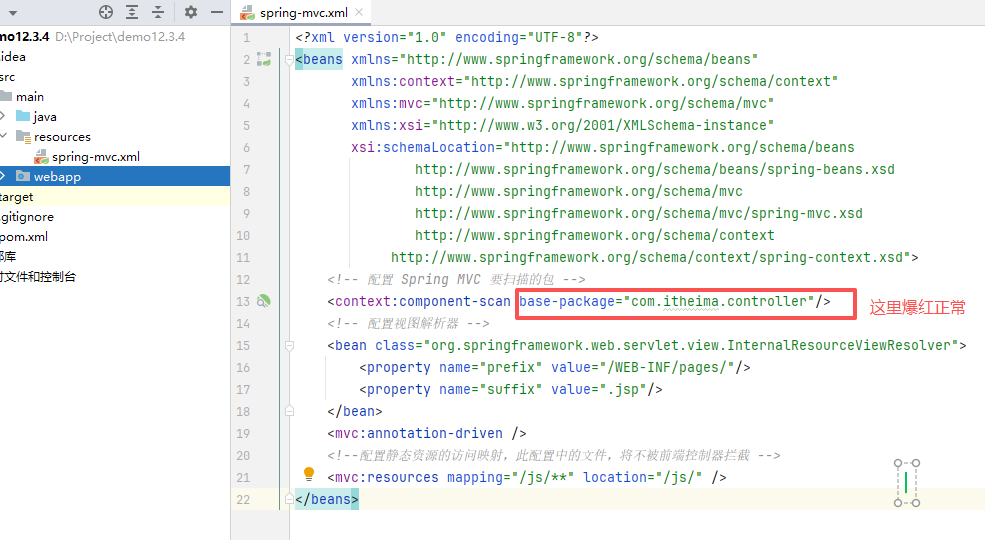Viewport: 985px width, 540px height.
Task: Expand the webapp folder arrow
Action: pos(3,177)
